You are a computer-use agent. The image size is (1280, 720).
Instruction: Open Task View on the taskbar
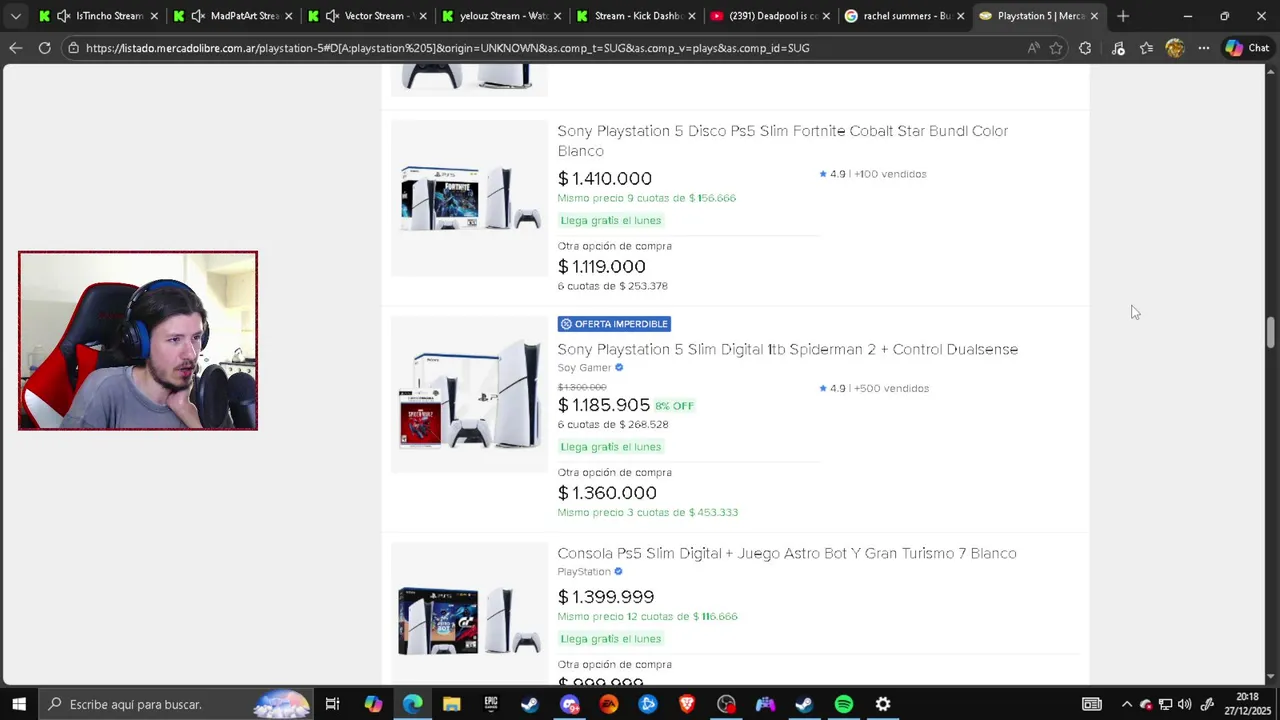point(333,704)
